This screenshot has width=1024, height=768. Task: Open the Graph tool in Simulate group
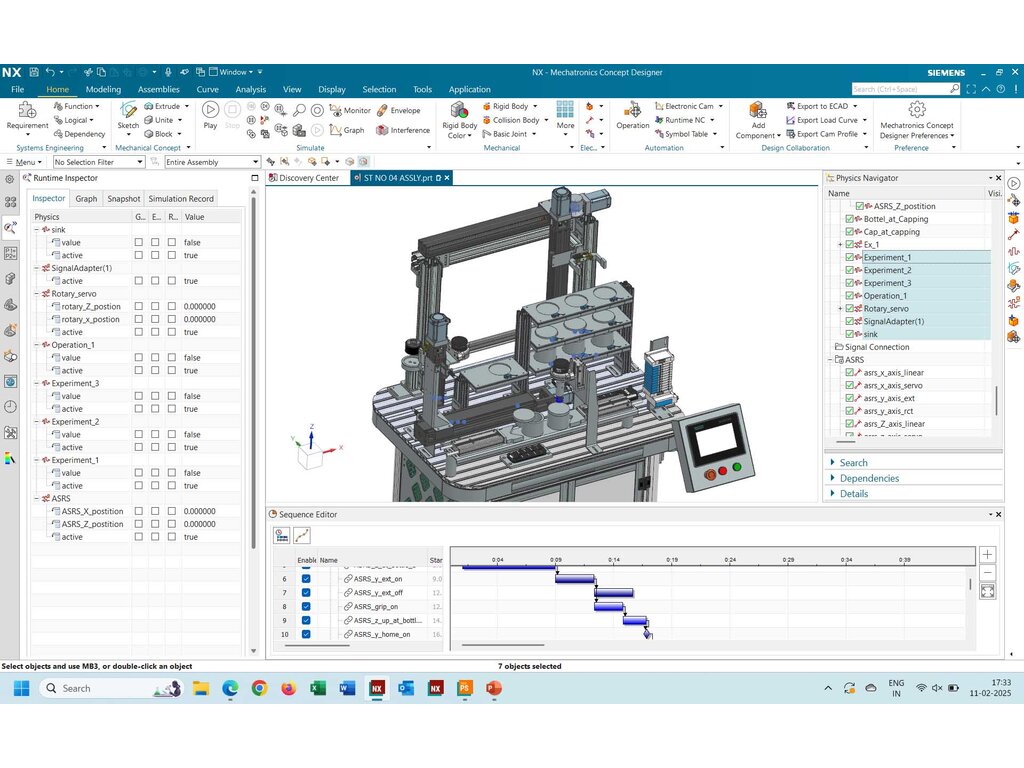(347, 130)
